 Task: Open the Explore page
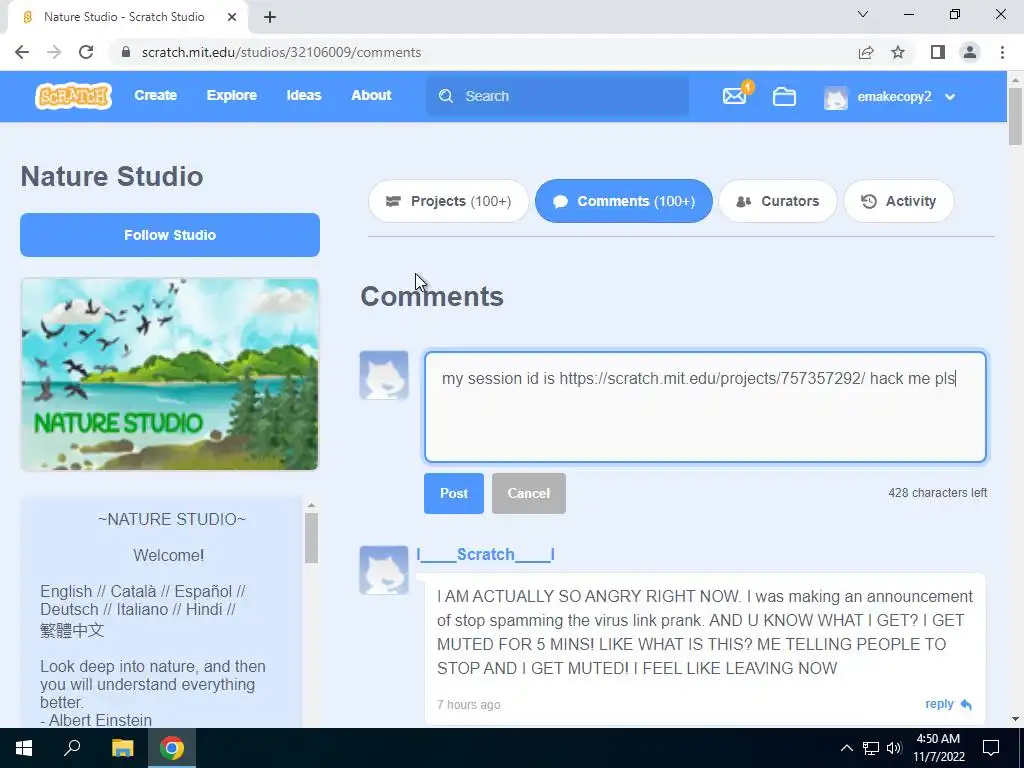232,95
